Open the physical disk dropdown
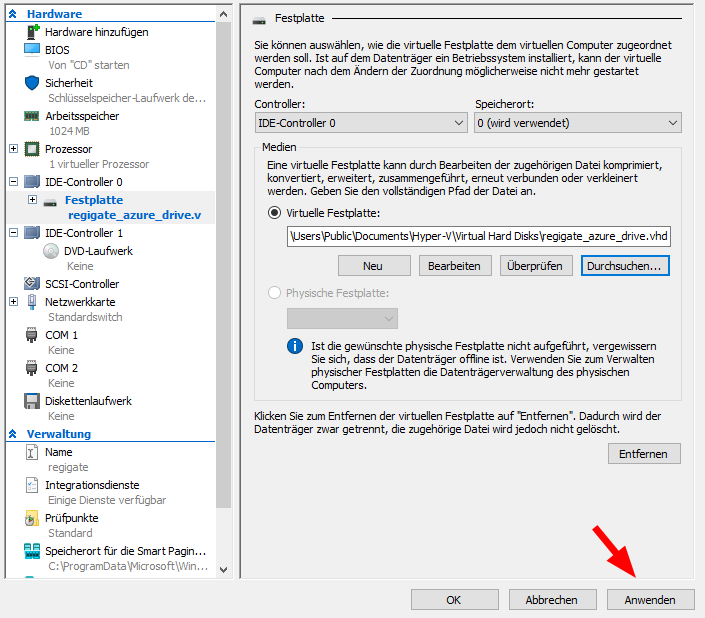 342,319
